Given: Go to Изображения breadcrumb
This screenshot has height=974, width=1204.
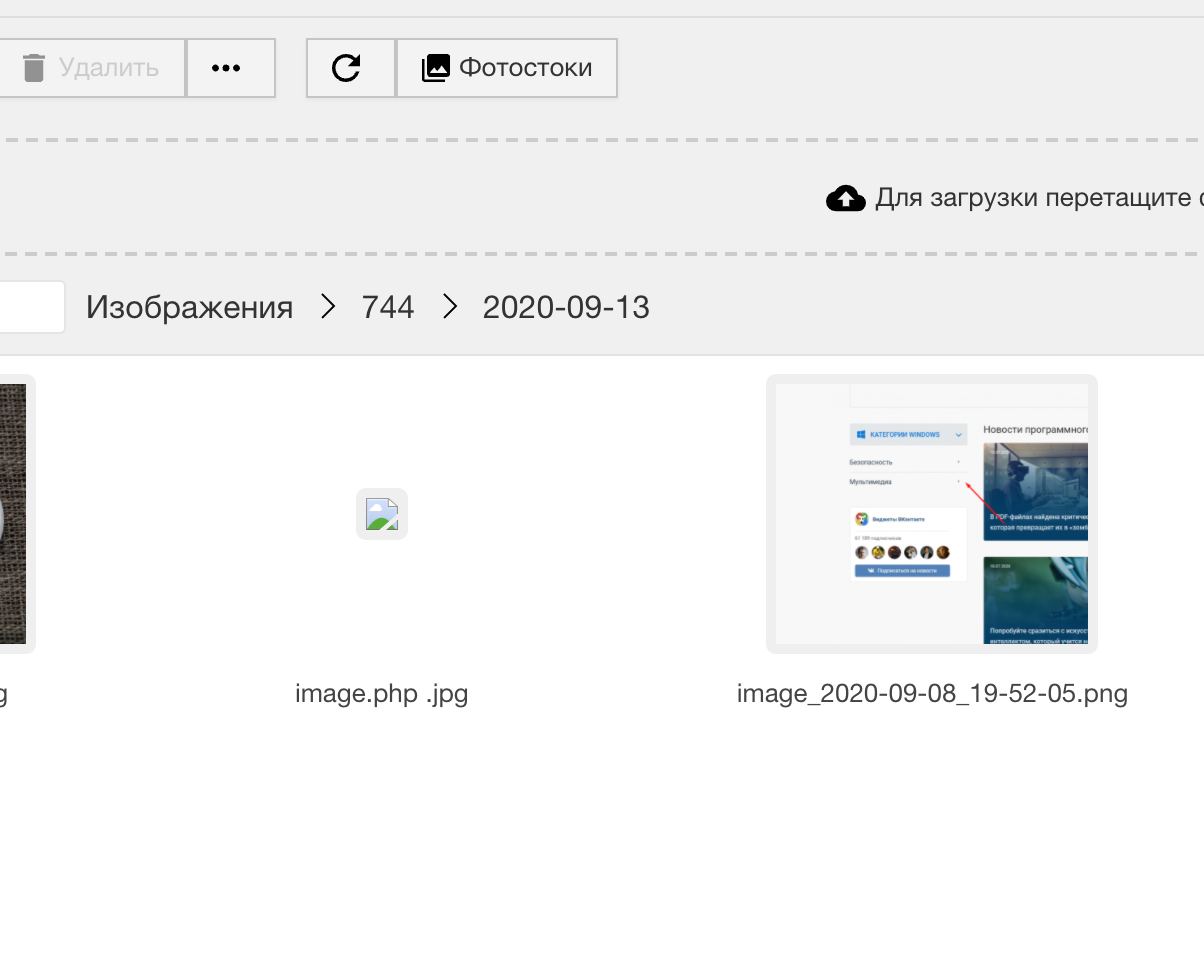Looking at the screenshot, I should 189,307.
